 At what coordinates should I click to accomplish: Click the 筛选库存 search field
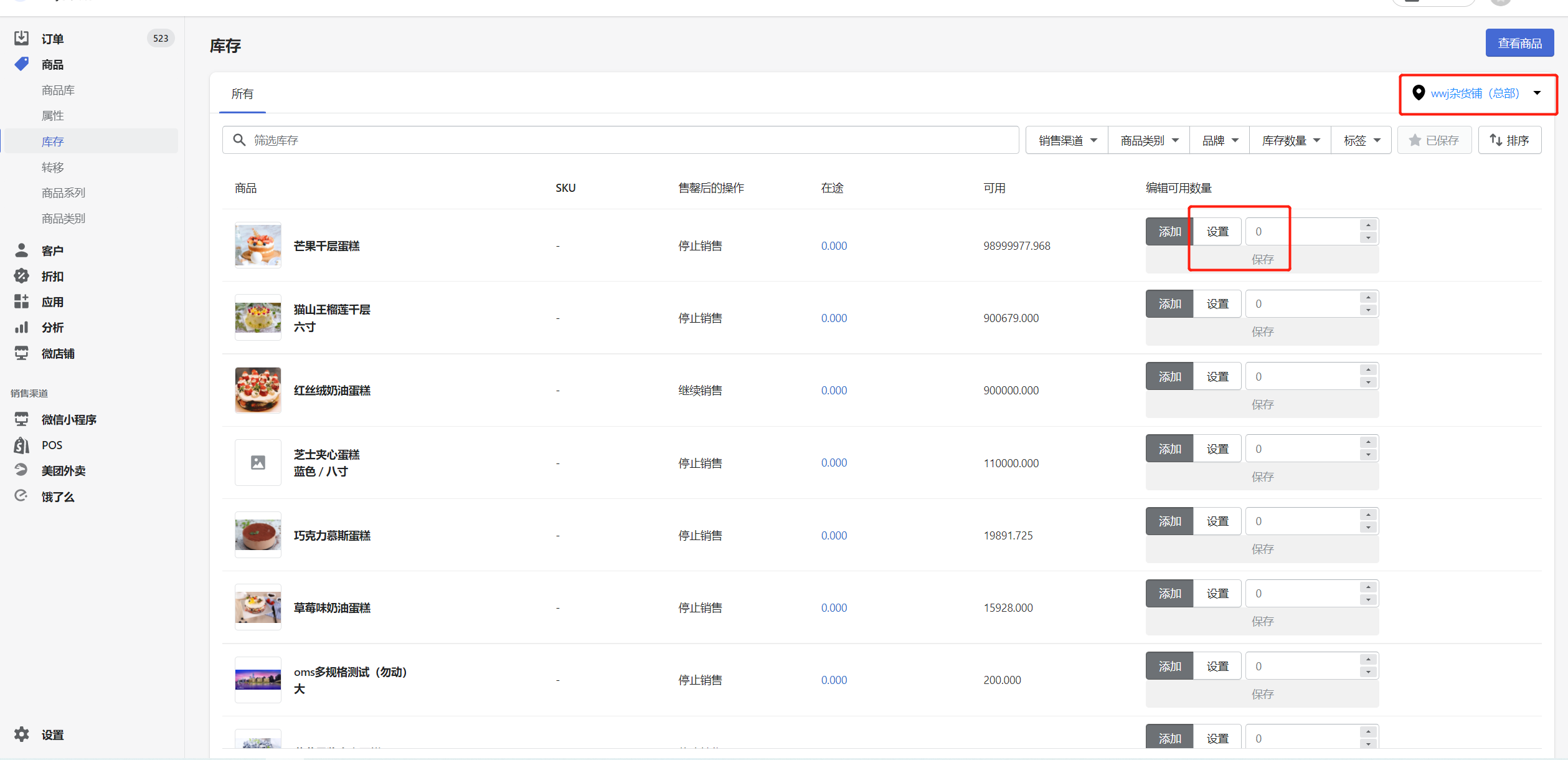tap(623, 140)
